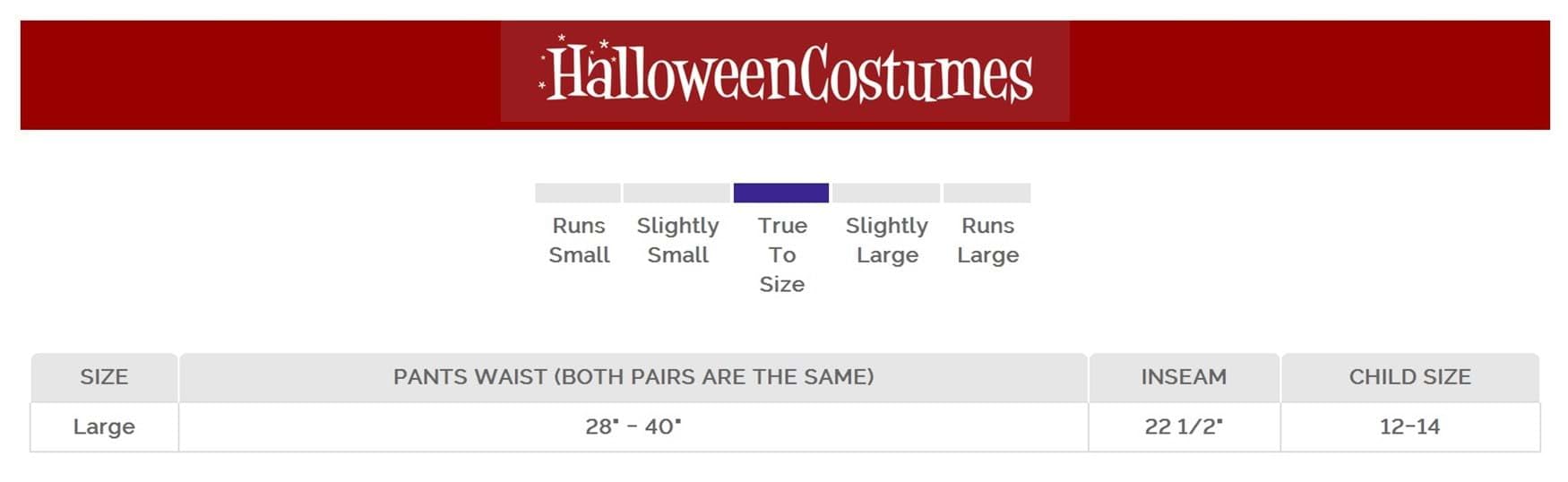
Task: Select the Runs Small gray bar segment
Action: [577, 193]
